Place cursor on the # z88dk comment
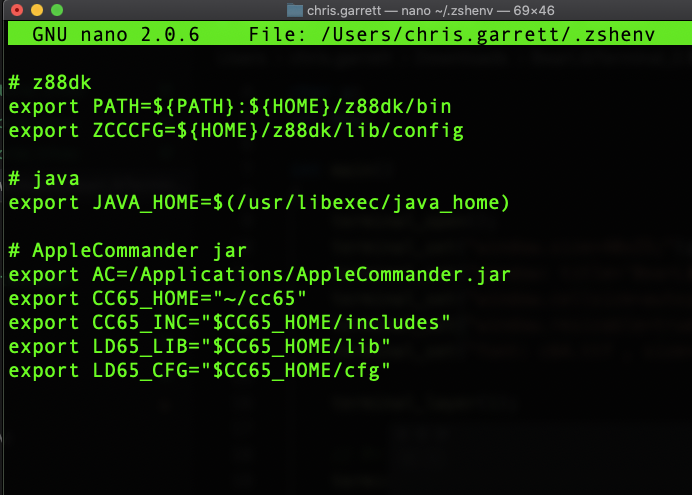This screenshot has width=692, height=495. pyautogui.click(x=50, y=82)
